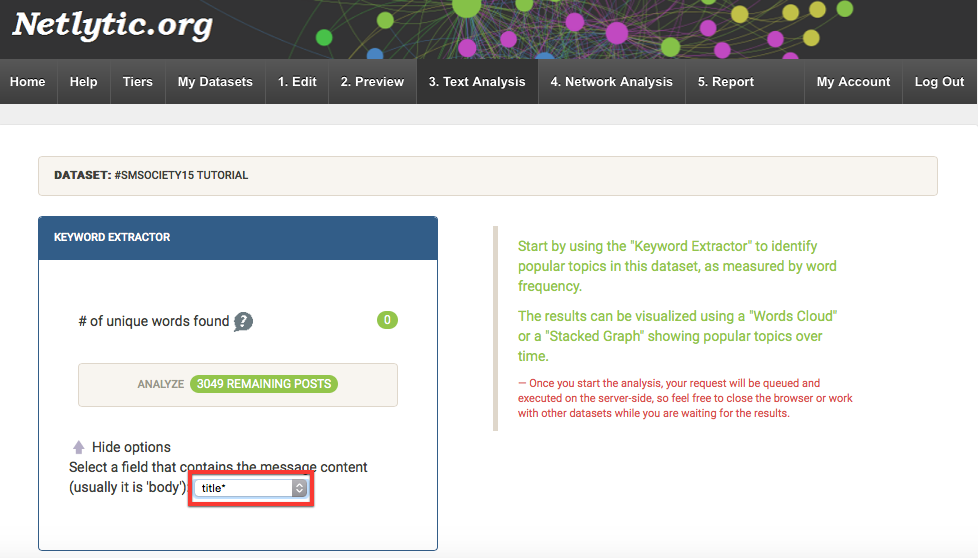This screenshot has width=978, height=558.
Task: Go to the Home menu item
Action: pos(28,82)
